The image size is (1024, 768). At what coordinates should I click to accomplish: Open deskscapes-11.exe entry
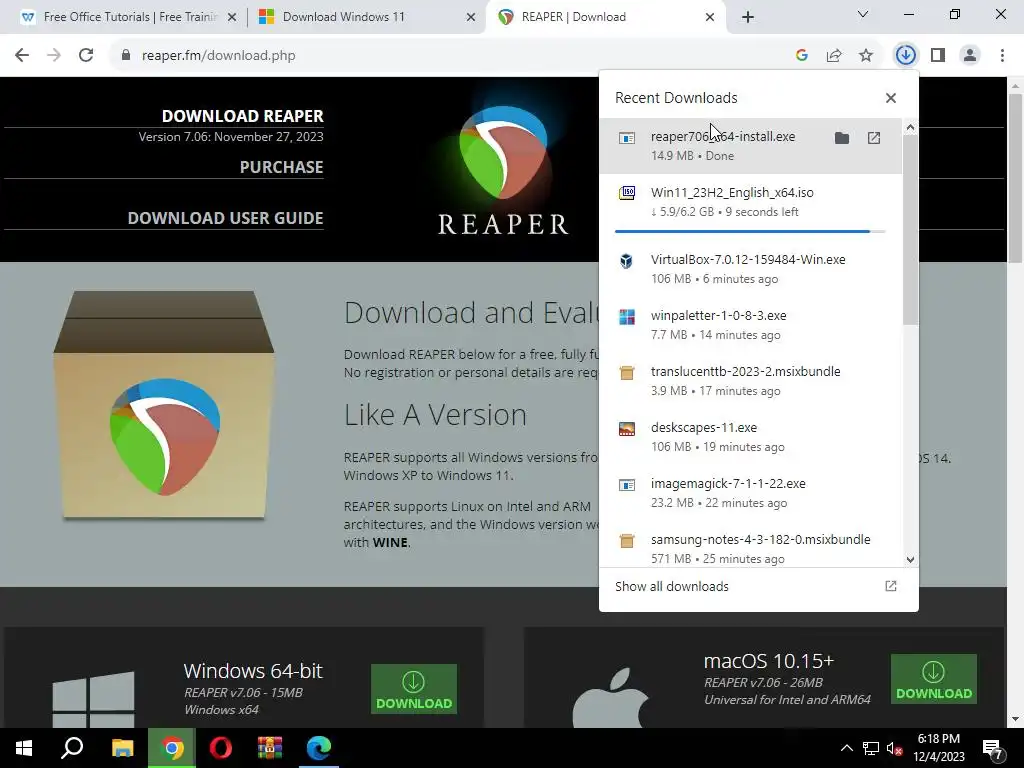[x=750, y=437]
